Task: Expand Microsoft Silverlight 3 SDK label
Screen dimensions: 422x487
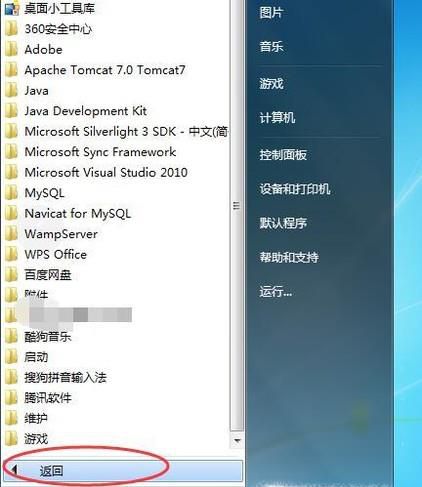Action: [x=126, y=131]
